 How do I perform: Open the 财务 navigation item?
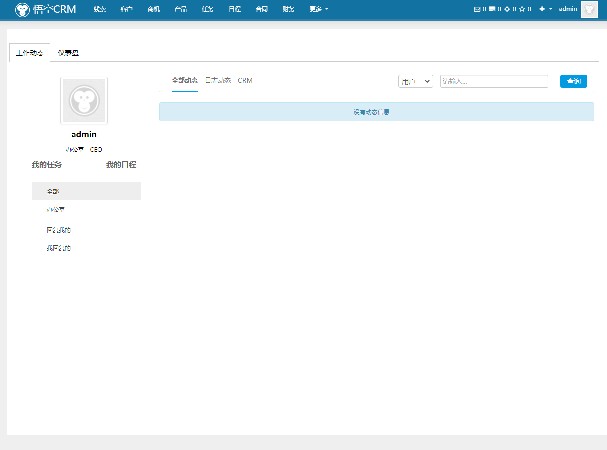[x=288, y=9]
